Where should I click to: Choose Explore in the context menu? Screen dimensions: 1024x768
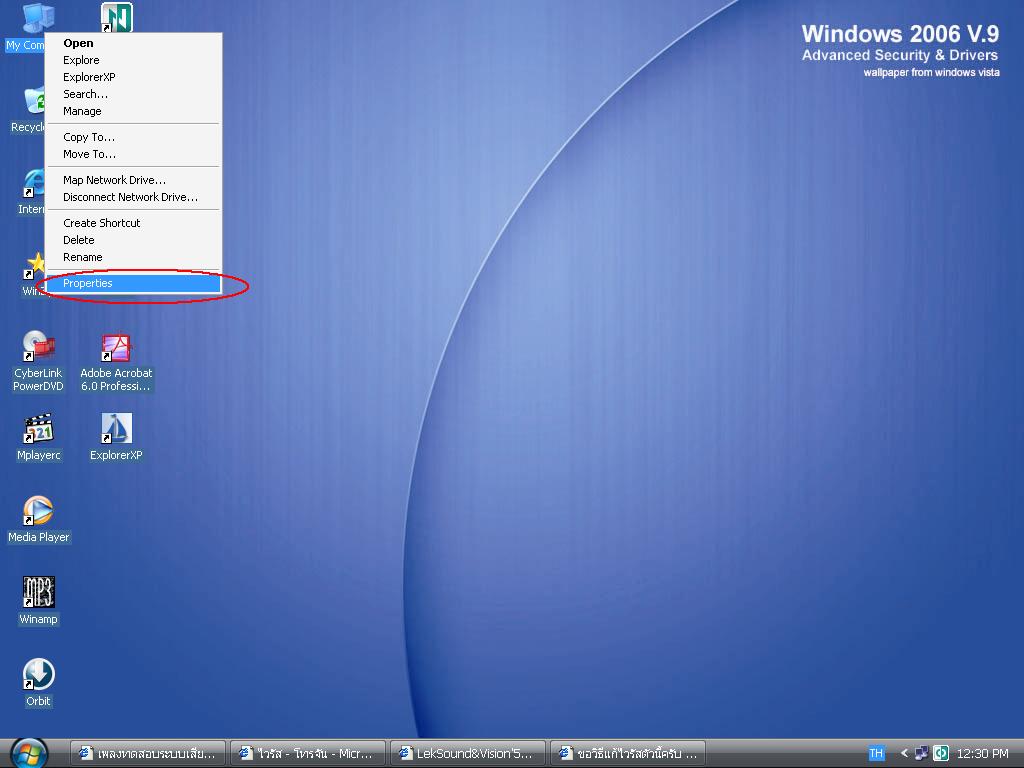point(133,60)
